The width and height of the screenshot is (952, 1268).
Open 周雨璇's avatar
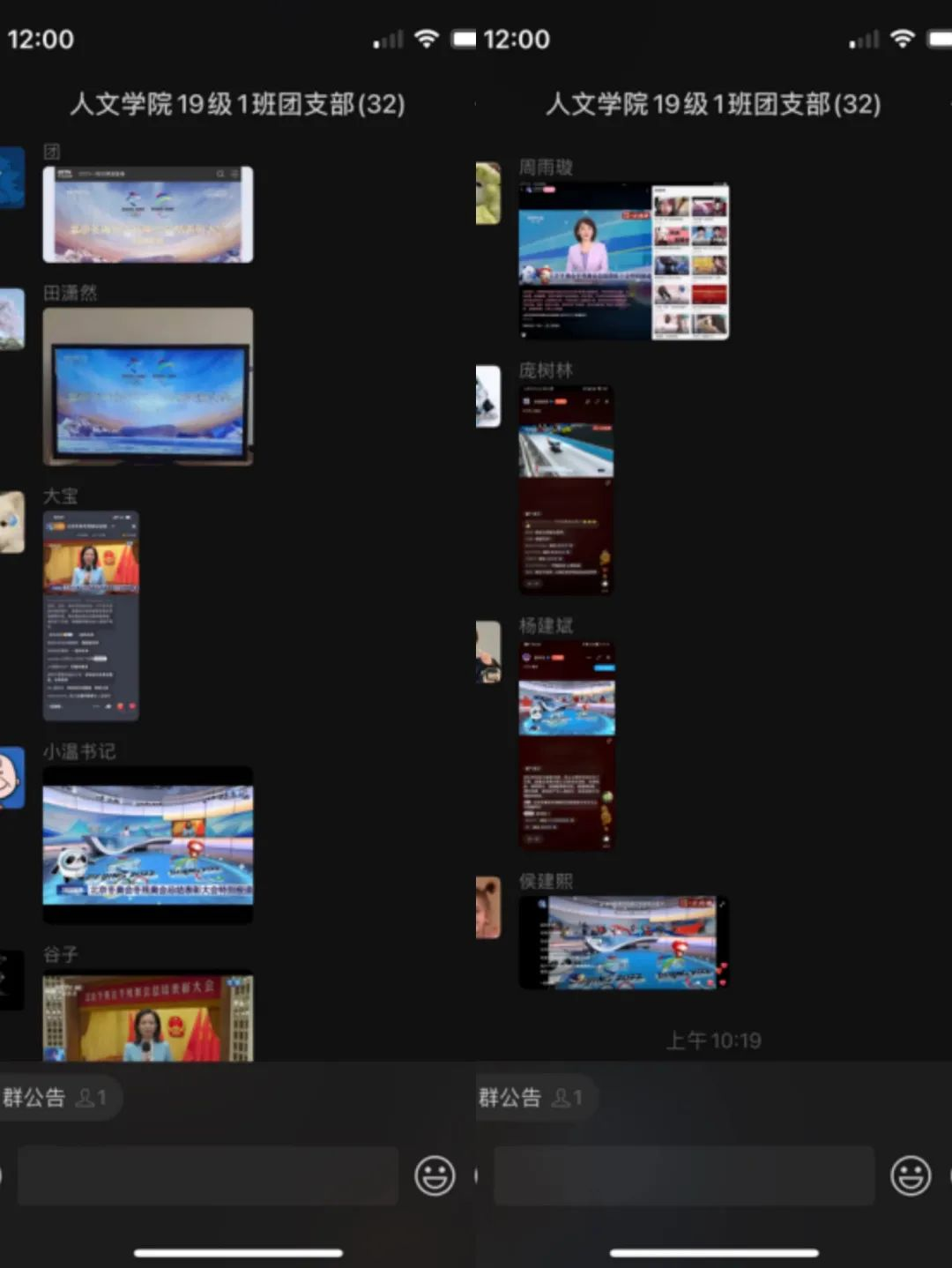pyautogui.click(x=488, y=192)
